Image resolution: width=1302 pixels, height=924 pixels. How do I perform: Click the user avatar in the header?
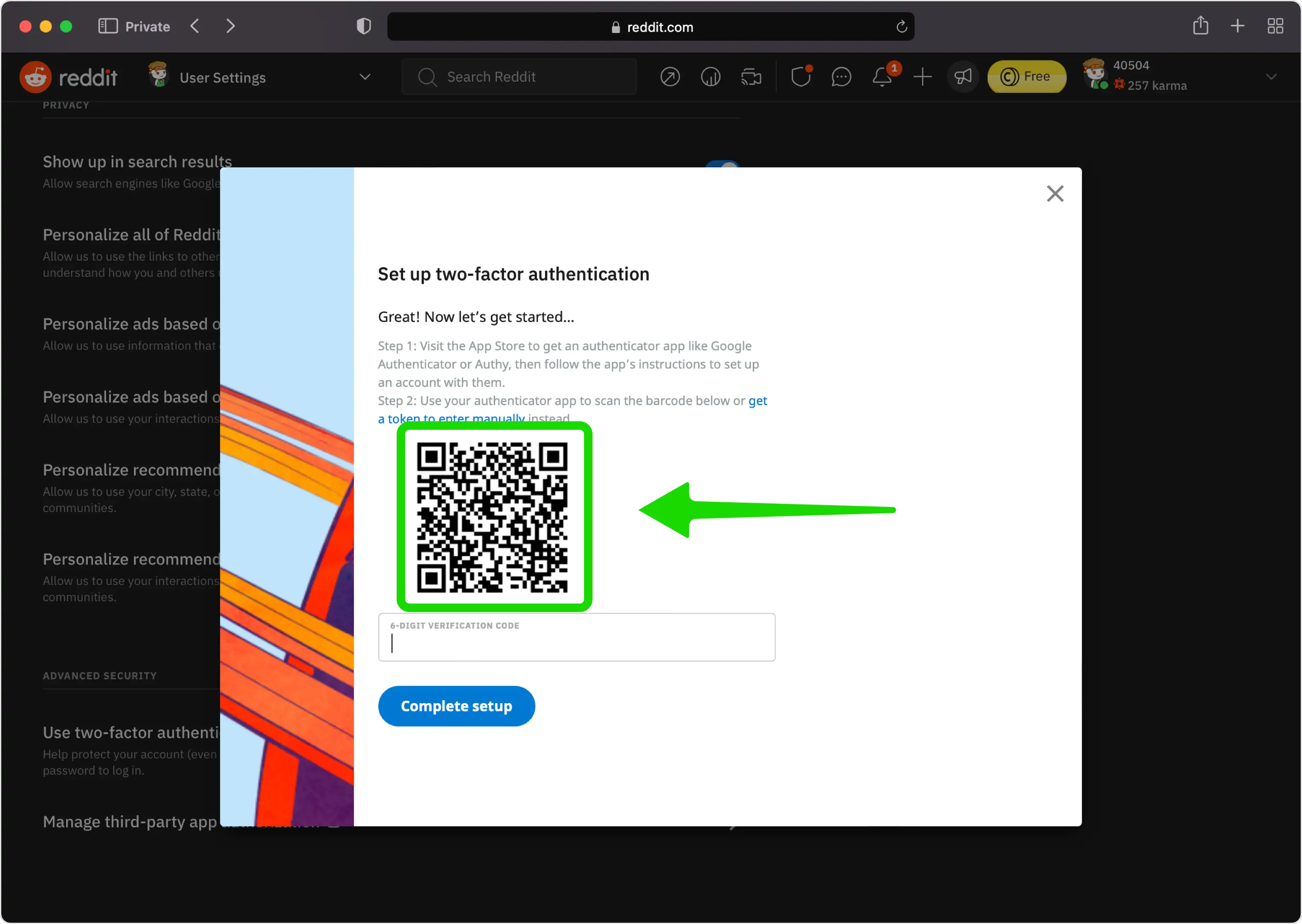[1094, 74]
